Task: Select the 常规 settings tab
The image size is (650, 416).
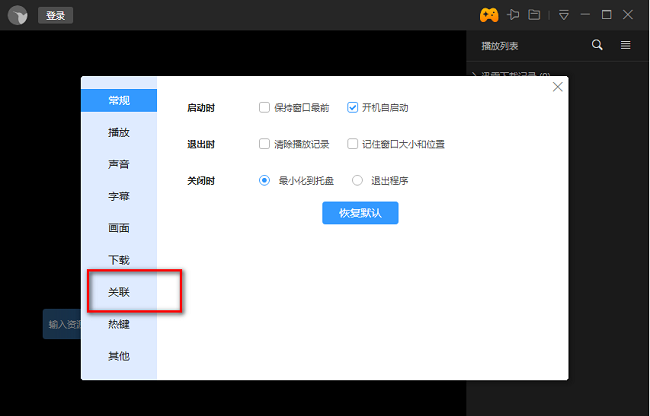Action: pyautogui.click(x=119, y=100)
